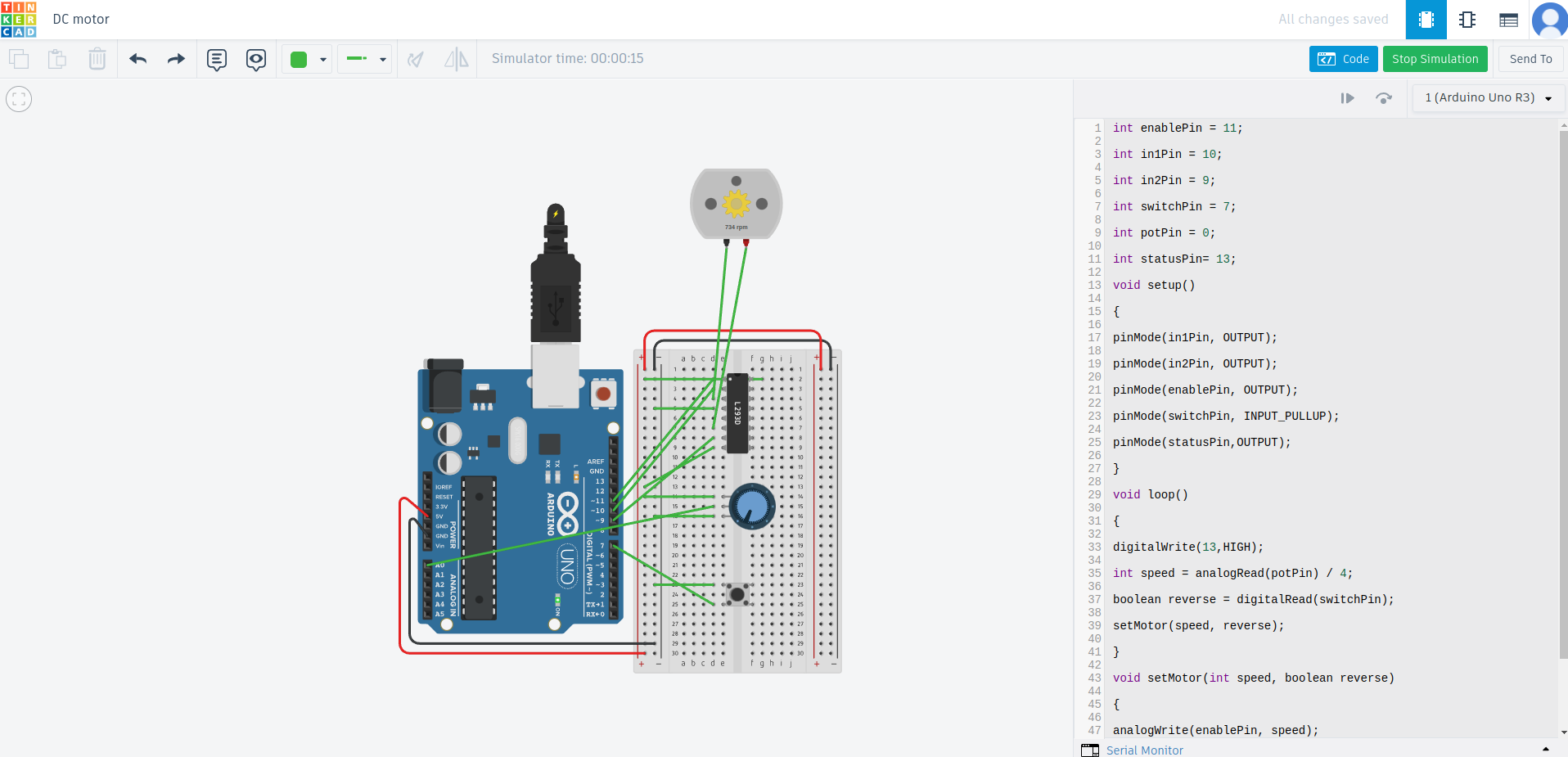Switch to Schematic view icon
The height and width of the screenshot is (757, 1568).
click(x=1467, y=20)
